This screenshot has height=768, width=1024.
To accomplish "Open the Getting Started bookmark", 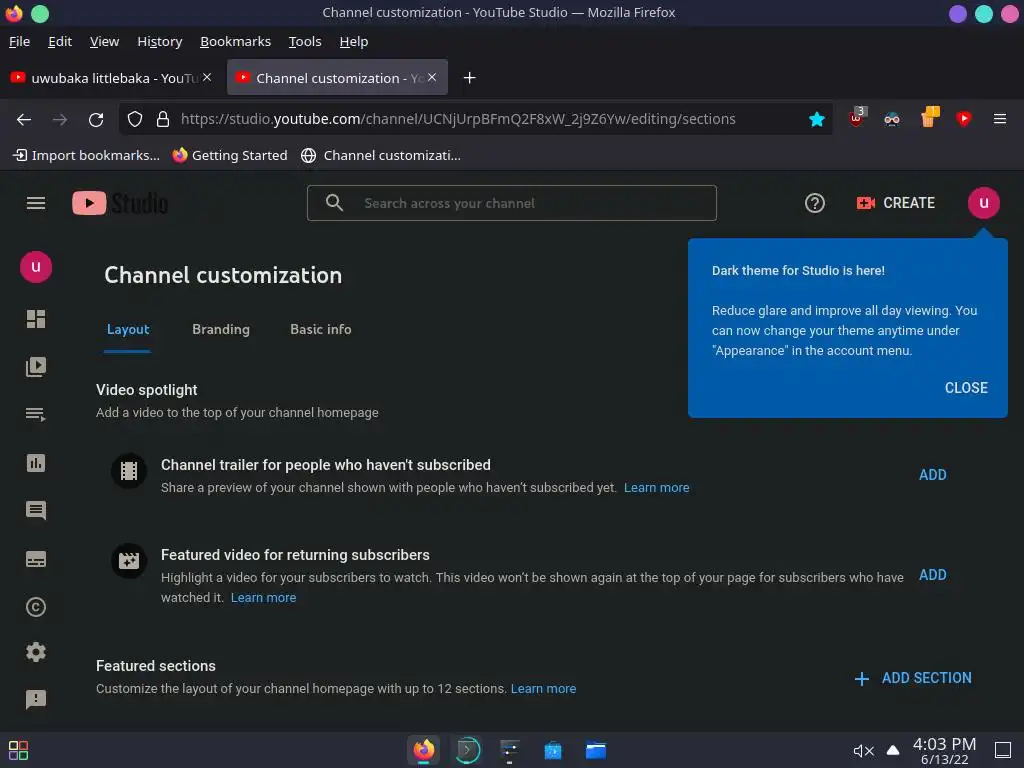I will [230, 155].
